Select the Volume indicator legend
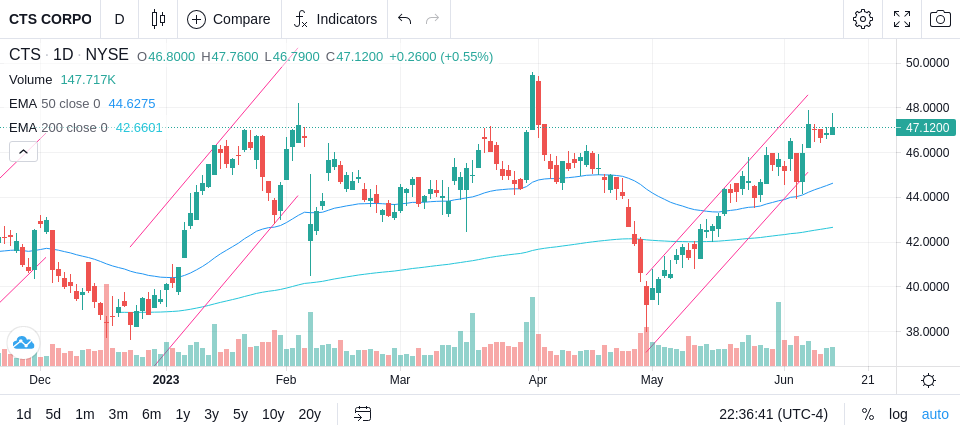 pos(31,80)
